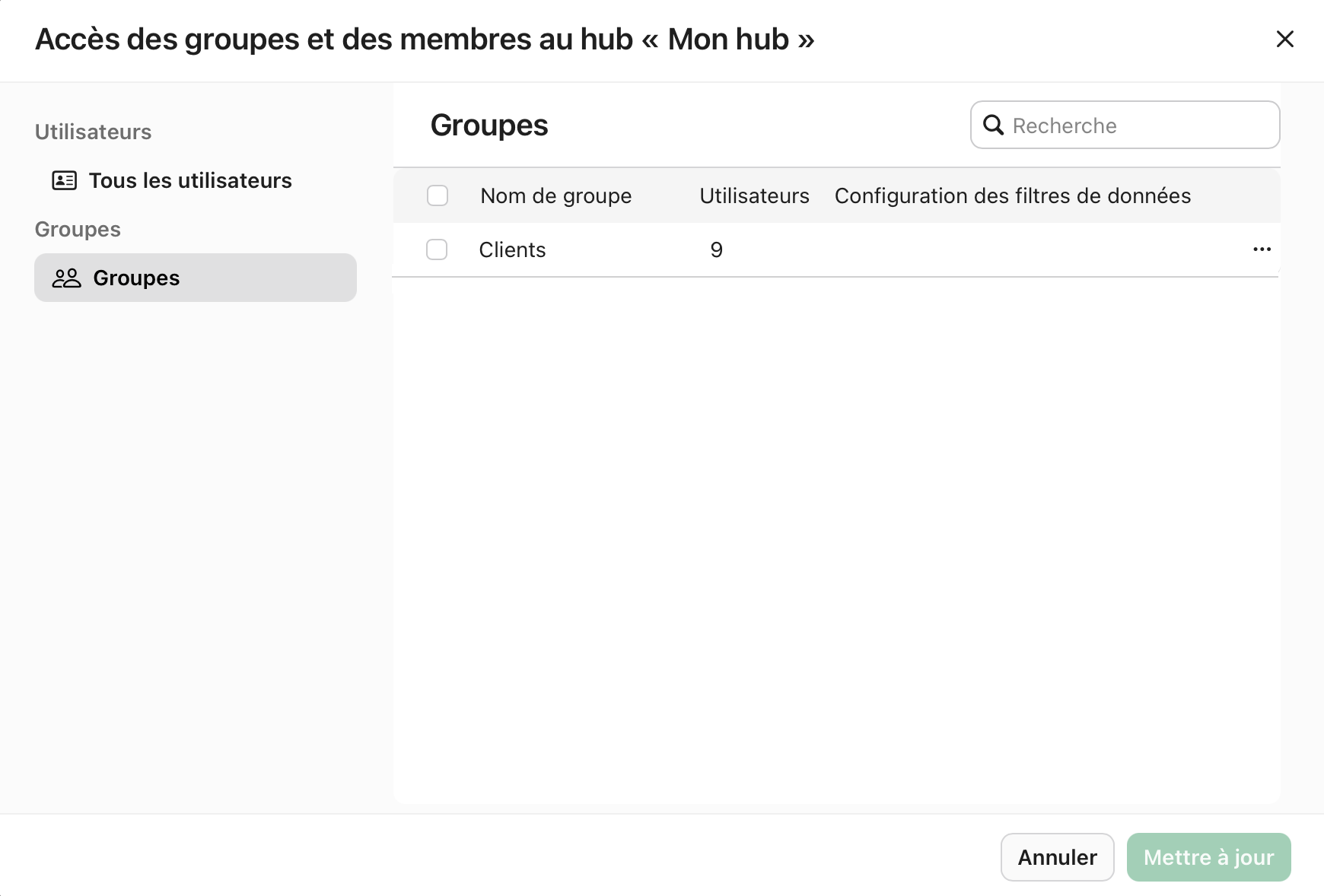Click inside the Recherche search field

(1126, 125)
